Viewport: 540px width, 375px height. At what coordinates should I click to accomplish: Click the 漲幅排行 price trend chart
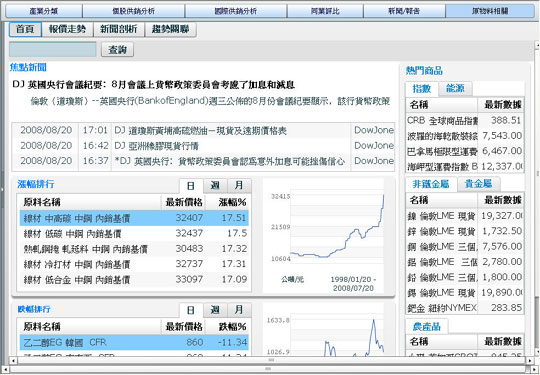click(324, 235)
